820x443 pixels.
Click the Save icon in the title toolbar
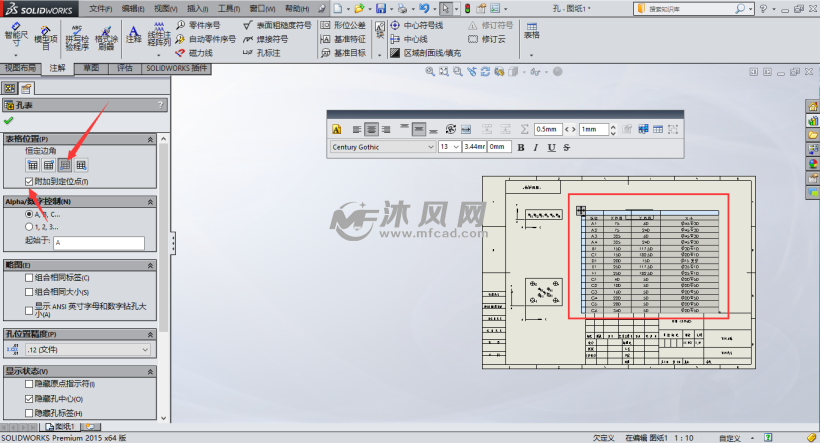point(381,9)
